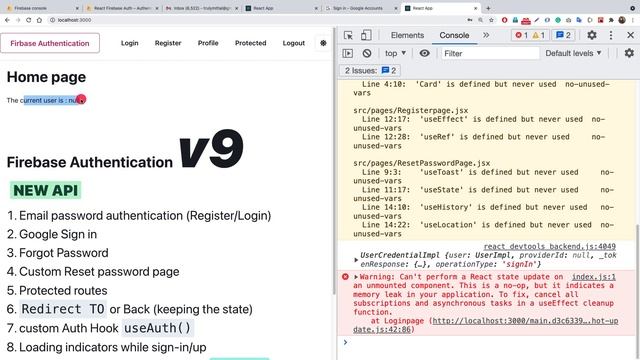Click the browser home icon
This screenshot has width=640, height=360.
39,20
